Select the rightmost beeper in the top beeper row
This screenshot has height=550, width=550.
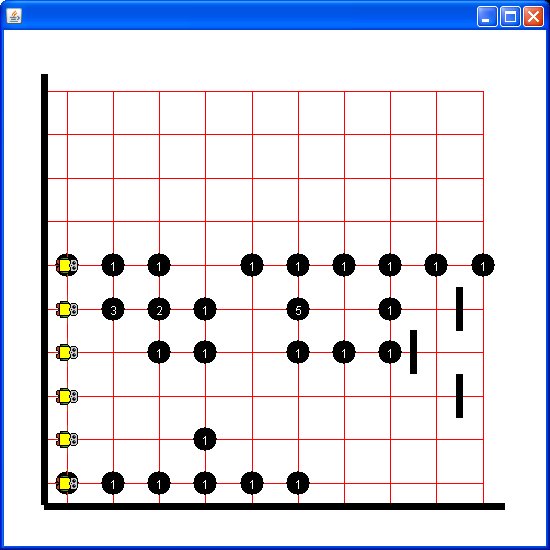(x=483, y=266)
